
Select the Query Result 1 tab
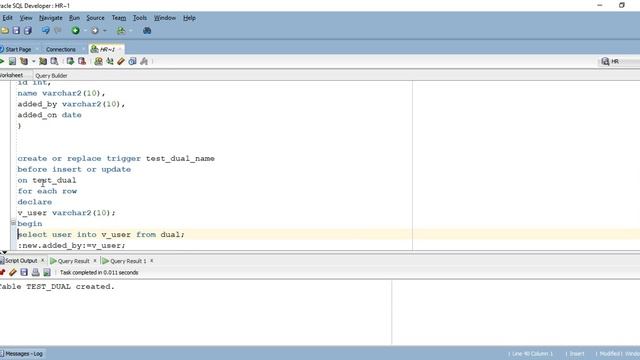click(128, 261)
